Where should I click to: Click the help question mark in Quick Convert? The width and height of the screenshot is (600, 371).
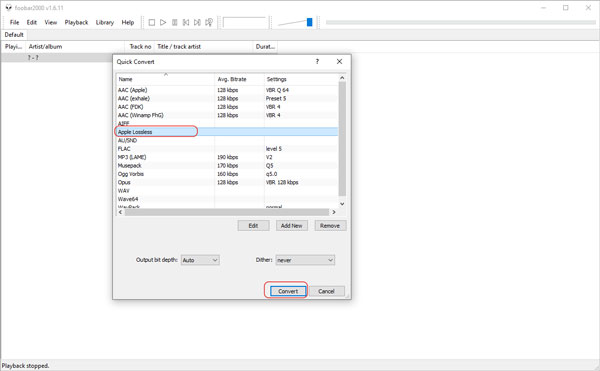317,62
